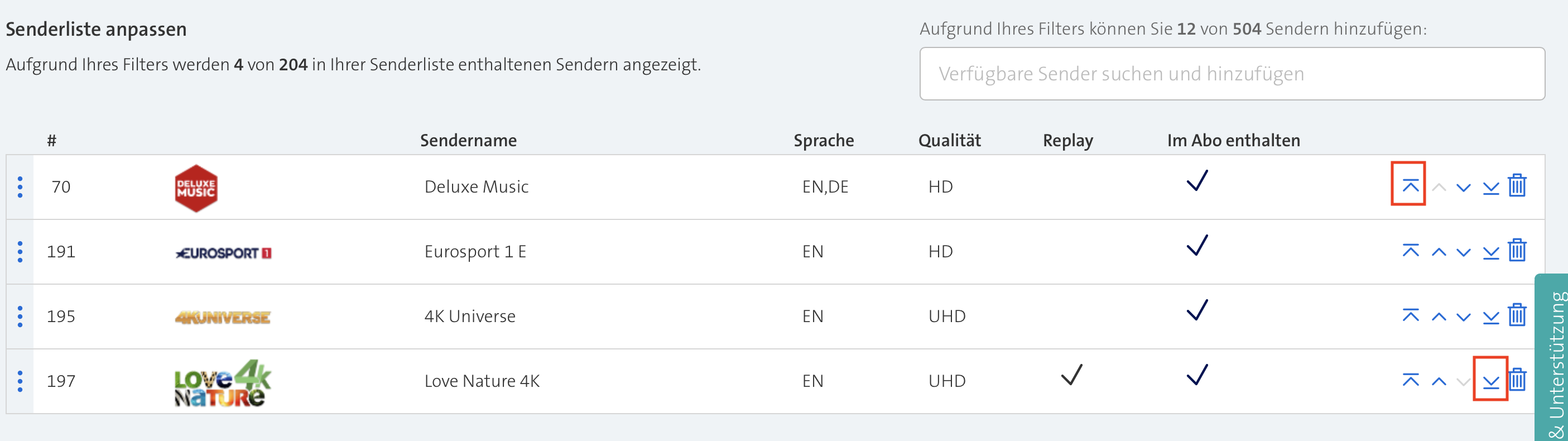Click the Sendername column header
1568x441 pixels.
click(468, 141)
